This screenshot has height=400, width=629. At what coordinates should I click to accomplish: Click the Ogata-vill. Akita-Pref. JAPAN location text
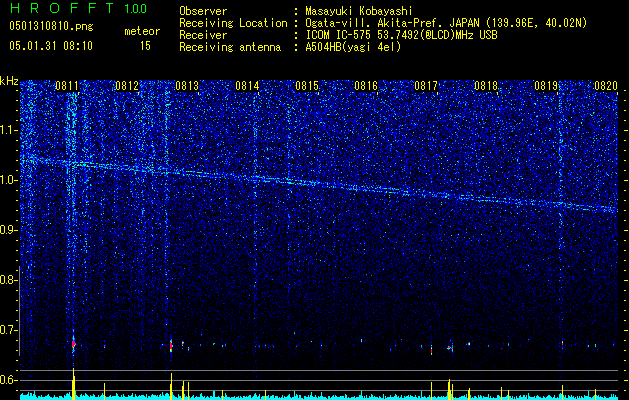point(446,23)
